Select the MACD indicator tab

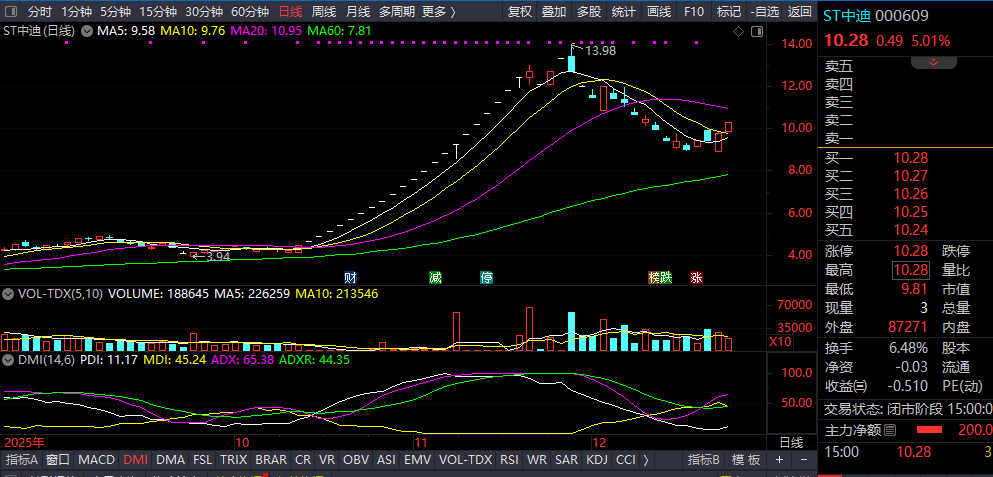tap(96, 459)
